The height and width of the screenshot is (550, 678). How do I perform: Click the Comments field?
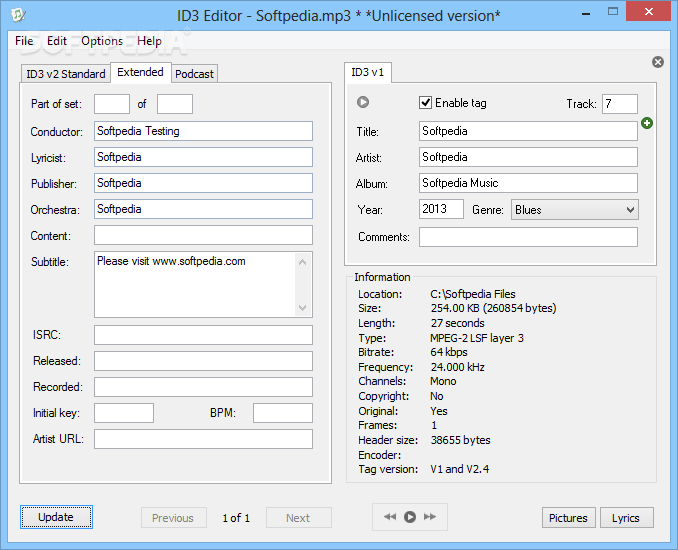[x=528, y=237]
